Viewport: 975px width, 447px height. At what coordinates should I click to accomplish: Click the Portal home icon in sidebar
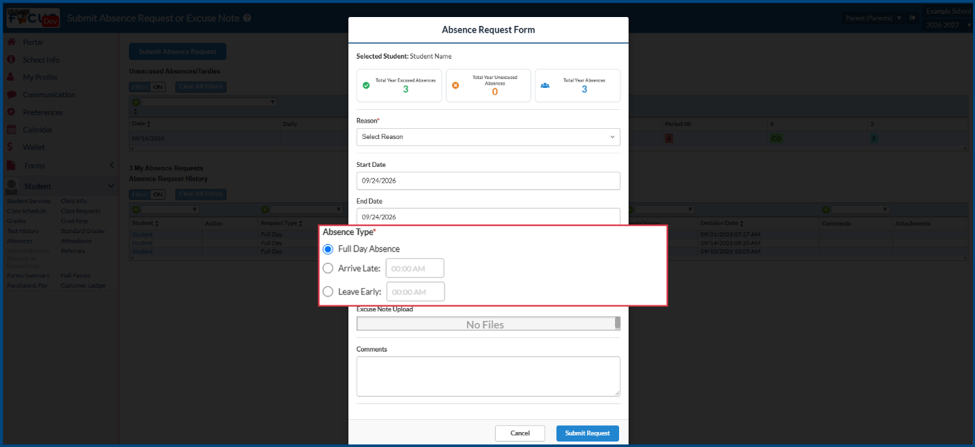pos(11,42)
